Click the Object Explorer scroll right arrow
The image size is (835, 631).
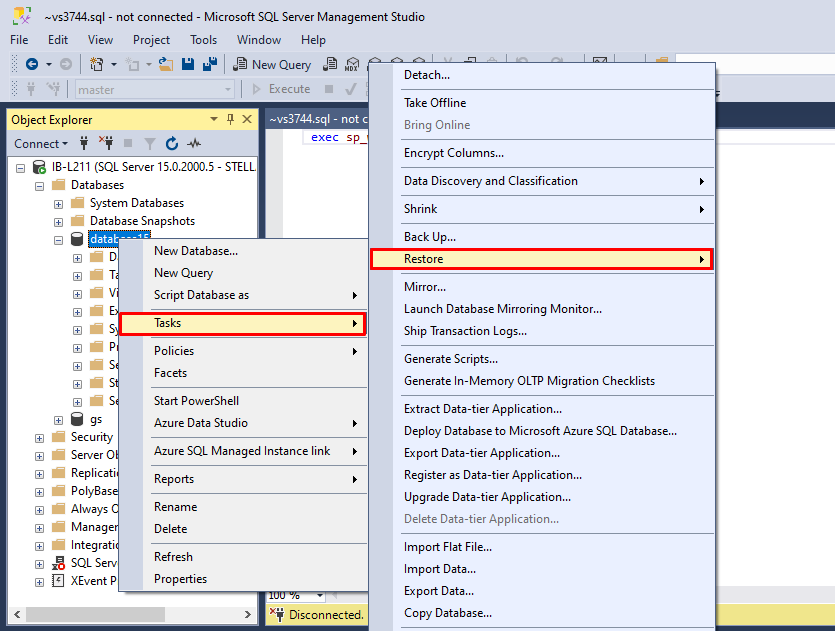coord(248,614)
